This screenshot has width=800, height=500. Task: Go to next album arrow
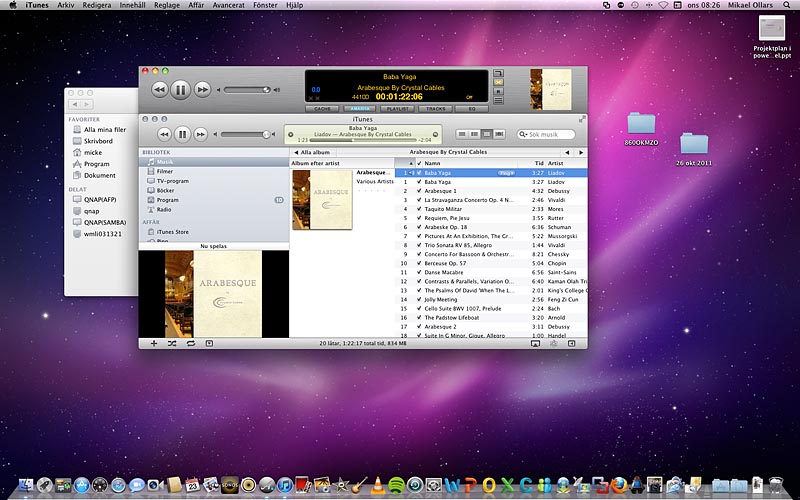581,152
